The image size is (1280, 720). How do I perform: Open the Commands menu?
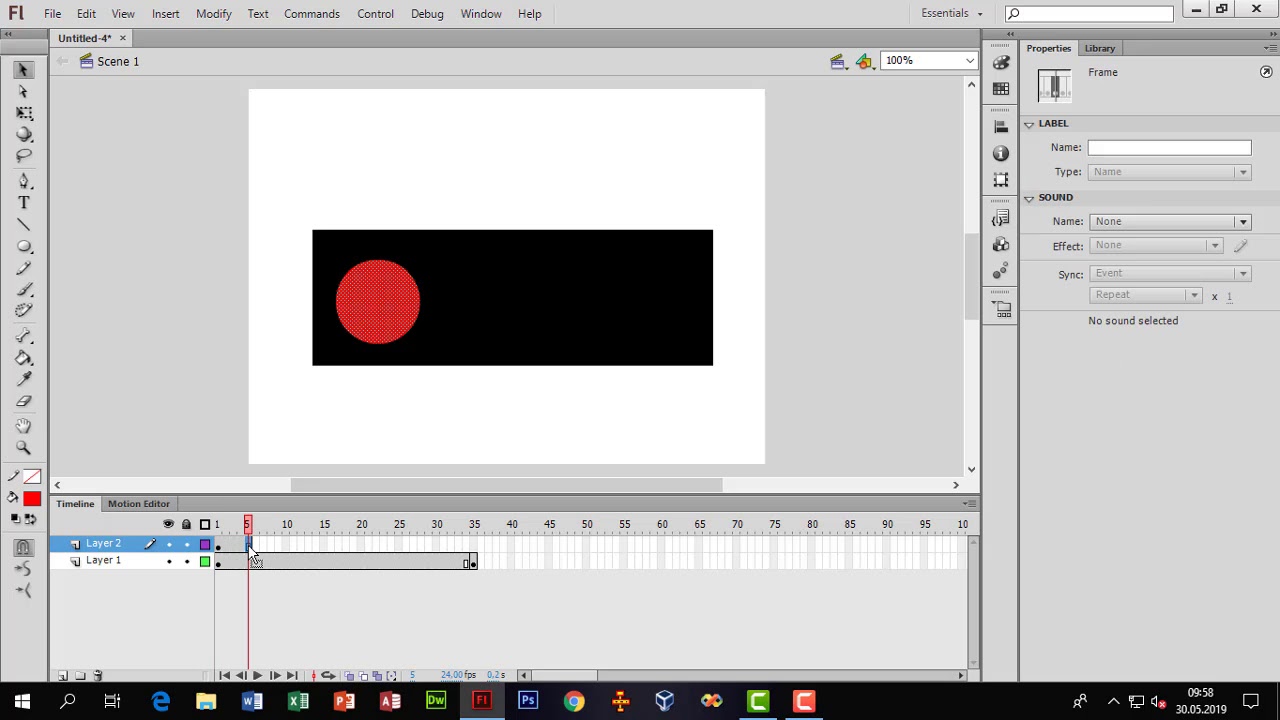click(x=312, y=14)
